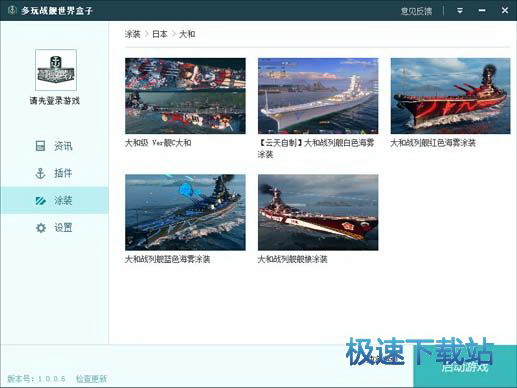This screenshot has height=388, width=517.
Task: Minimize the 多玩战舰世界盒子 window
Action: (482, 11)
